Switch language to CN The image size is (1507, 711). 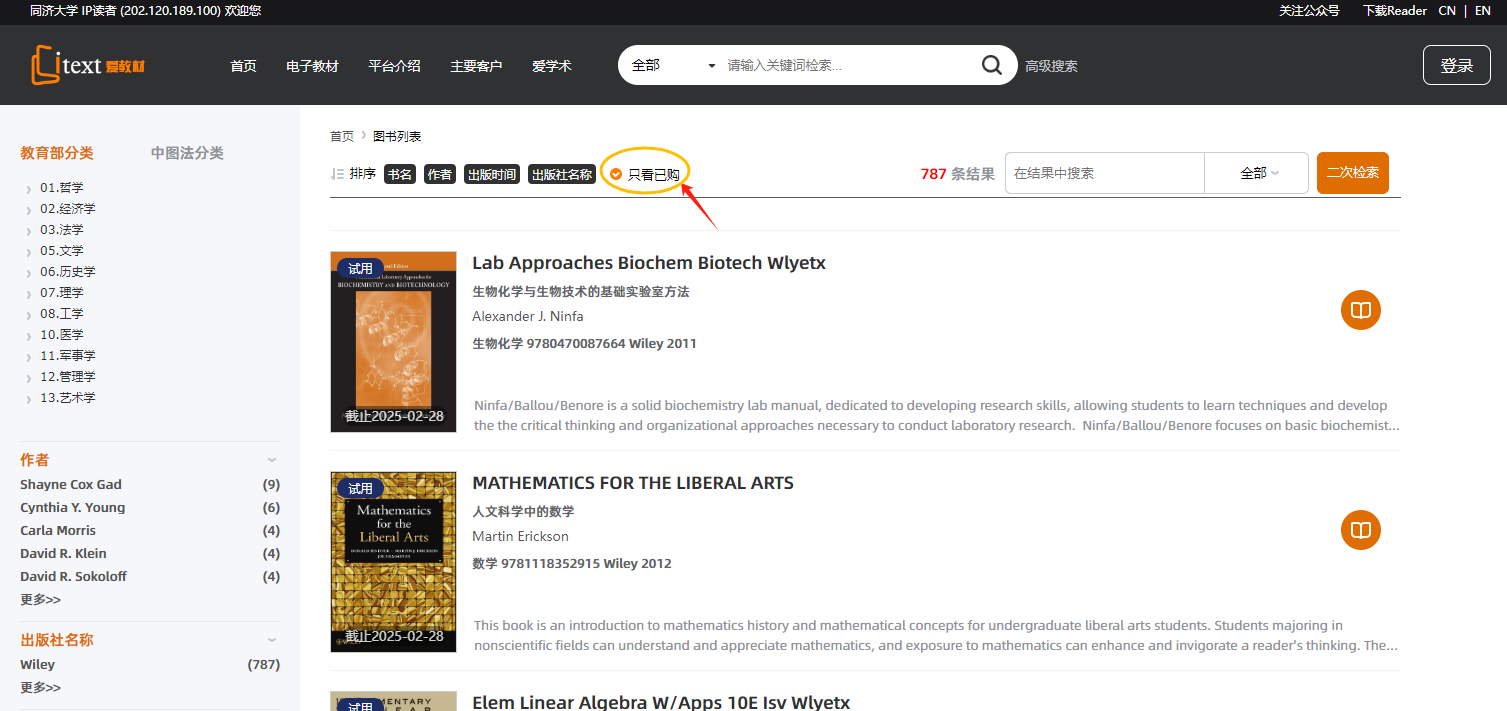pyautogui.click(x=1447, y=11)
